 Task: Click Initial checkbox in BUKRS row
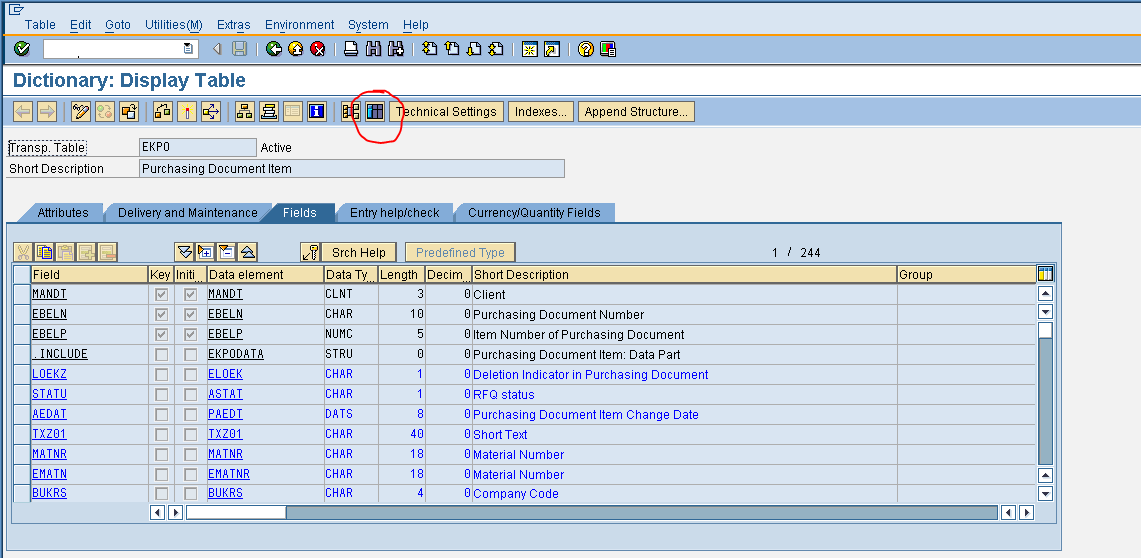tap(191, 493)
